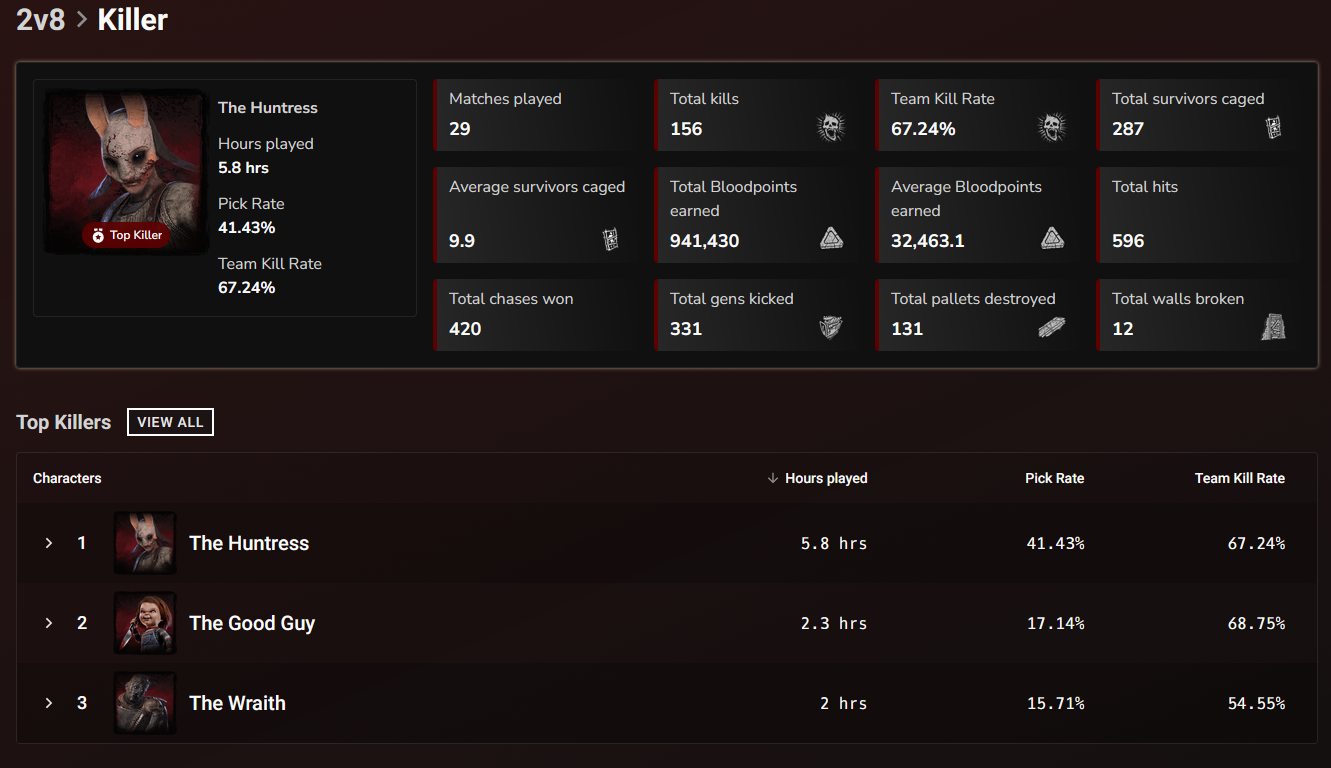Select The Wraith name in table
The image size is (1331, 768).
click(x=237, y=703)
